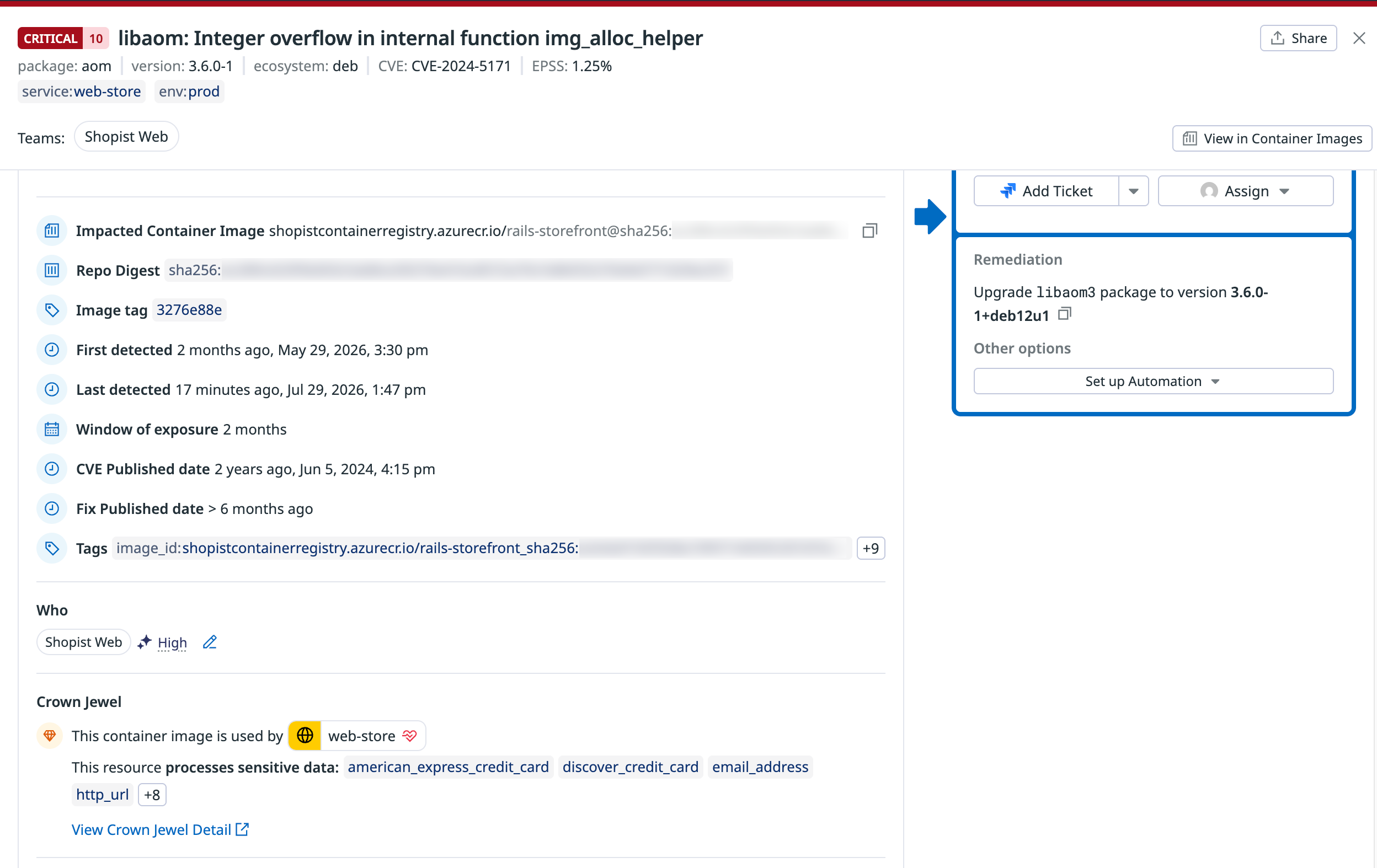Click the CVE Published date clock icon
Screen dimensions: 1377x868
(52, 469)
